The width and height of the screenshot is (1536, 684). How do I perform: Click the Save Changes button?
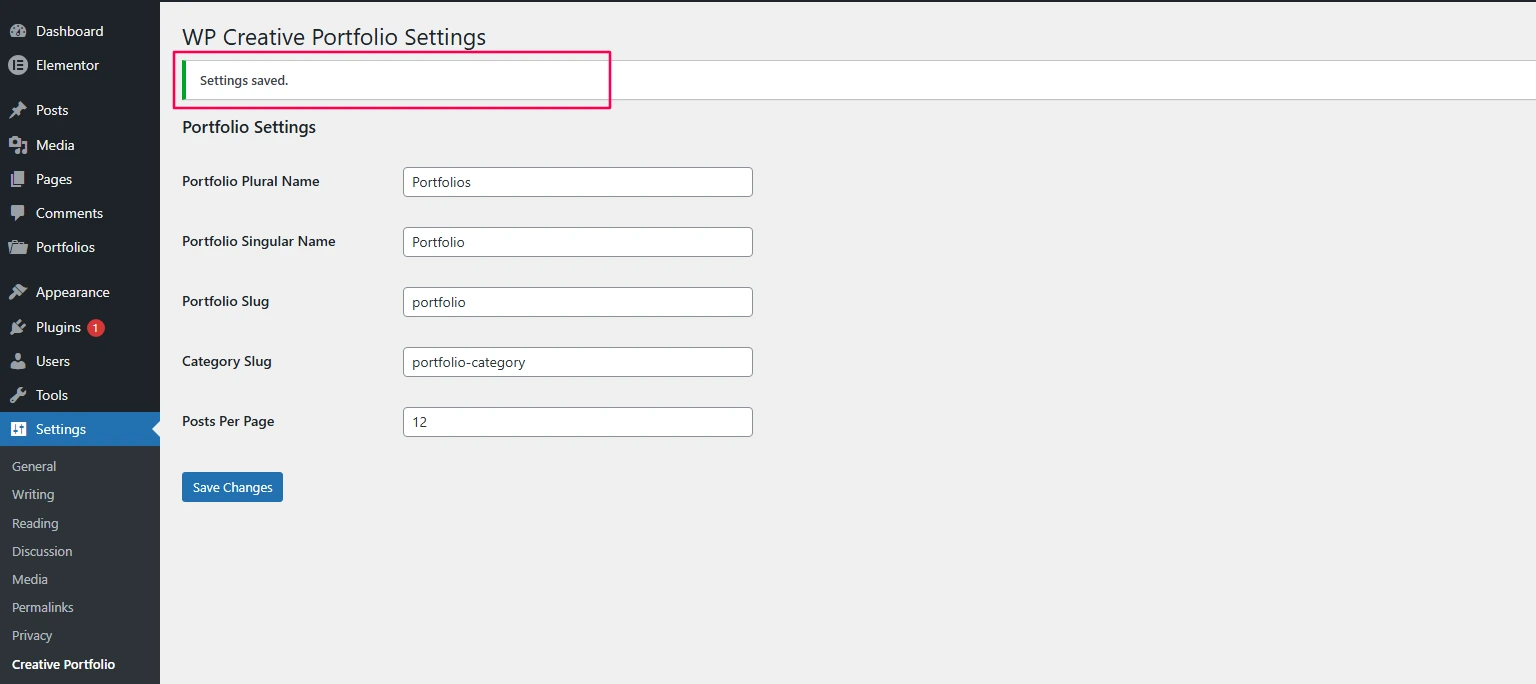point(232,487)
